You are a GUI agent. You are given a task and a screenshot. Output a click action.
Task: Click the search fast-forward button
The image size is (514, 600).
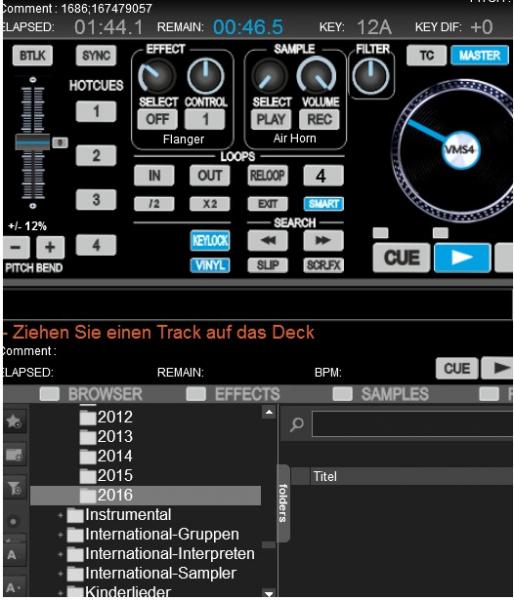click(x=323, y=241)
